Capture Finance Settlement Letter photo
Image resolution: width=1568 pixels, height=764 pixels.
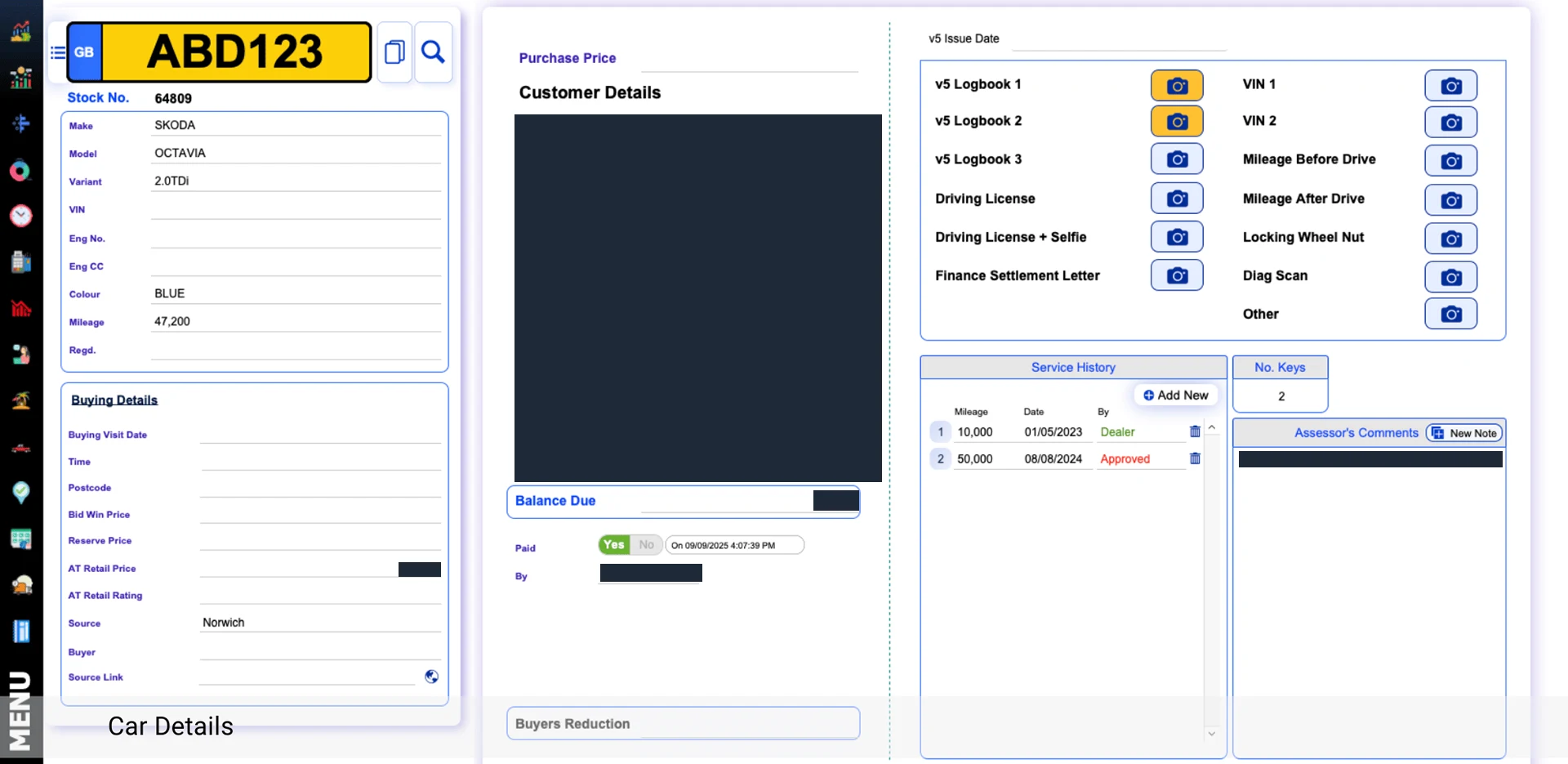[1177, 275]
